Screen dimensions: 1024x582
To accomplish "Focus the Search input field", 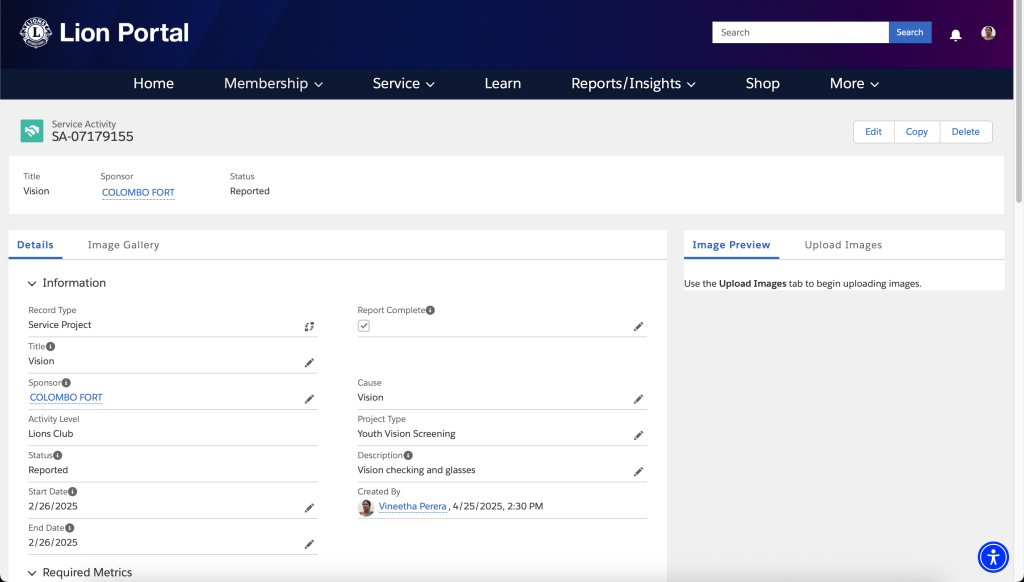I will coord(801,33).
